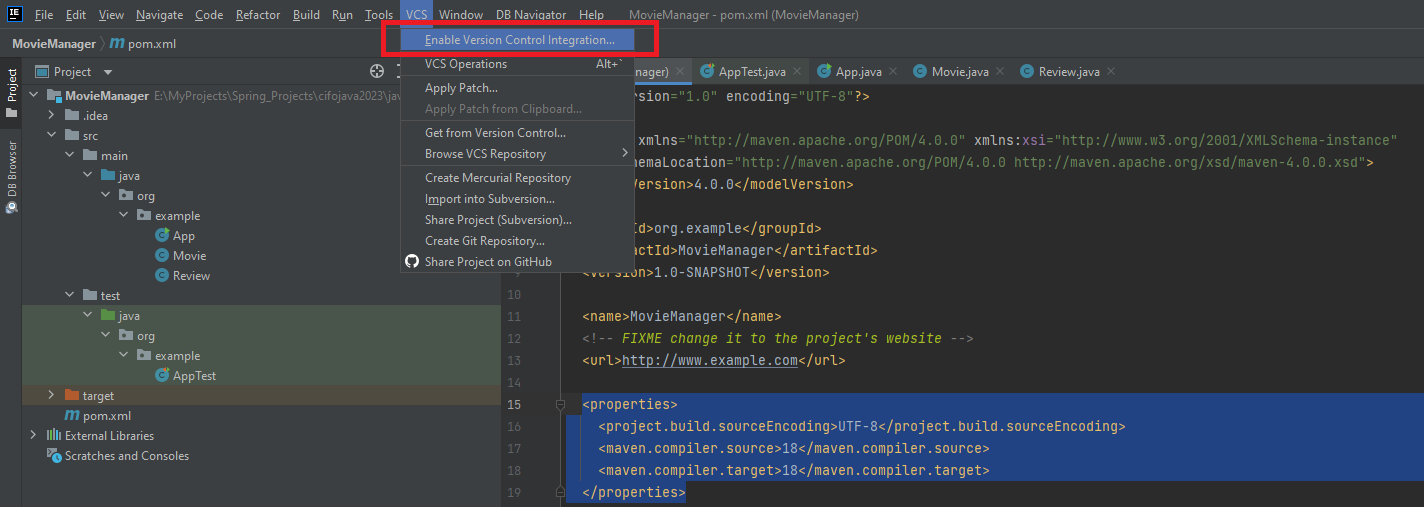Click line number 17 in gutter

514,449
